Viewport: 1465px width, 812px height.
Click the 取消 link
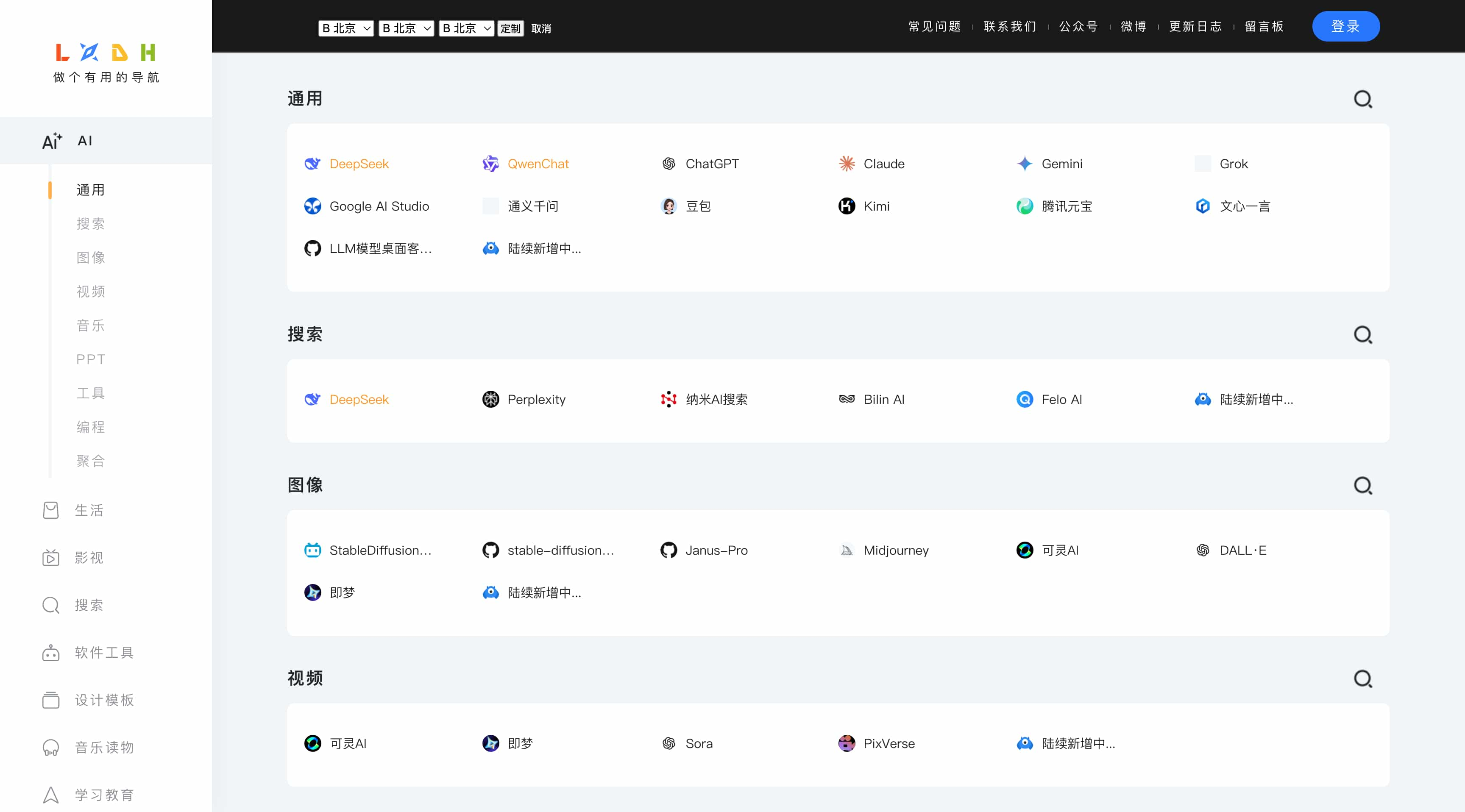pyautogui.click(x=541, y=28)
